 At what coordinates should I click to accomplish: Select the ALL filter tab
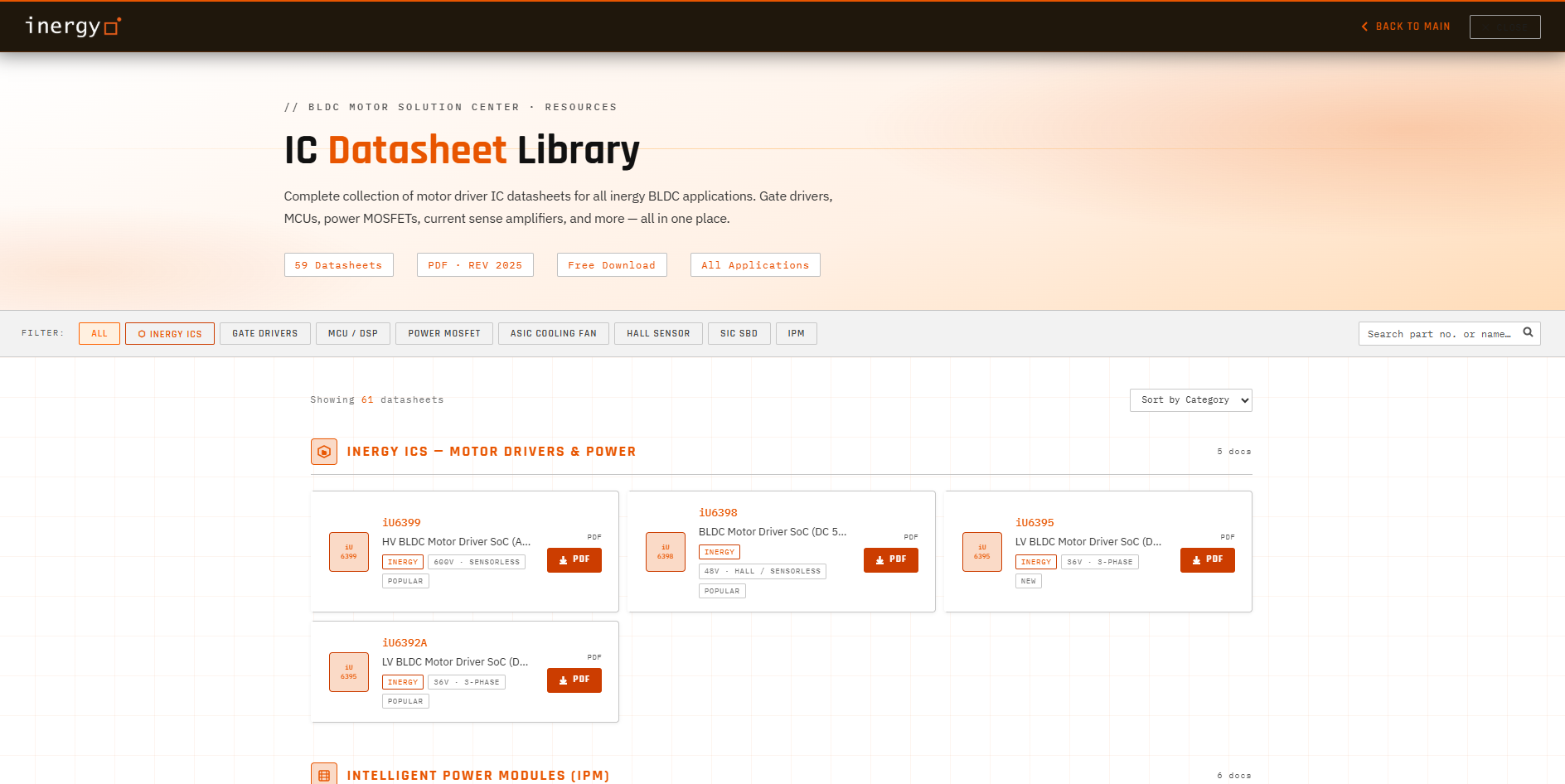[99, 333]
